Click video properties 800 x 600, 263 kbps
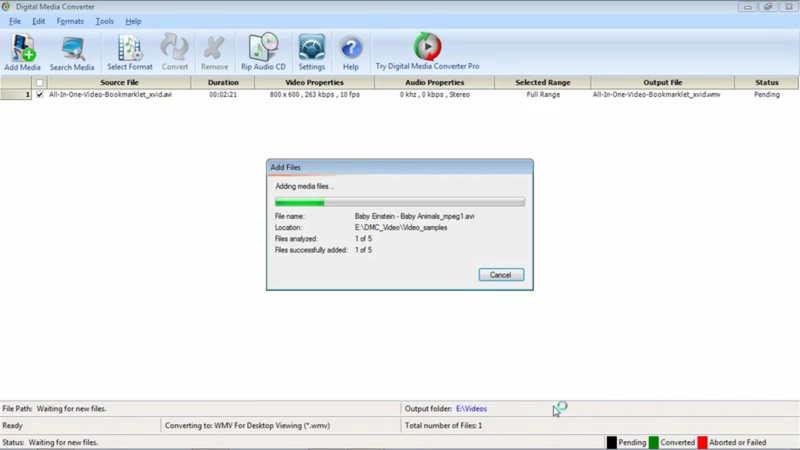800x450 pixels. pyautogui.click(x=315, y=94)
